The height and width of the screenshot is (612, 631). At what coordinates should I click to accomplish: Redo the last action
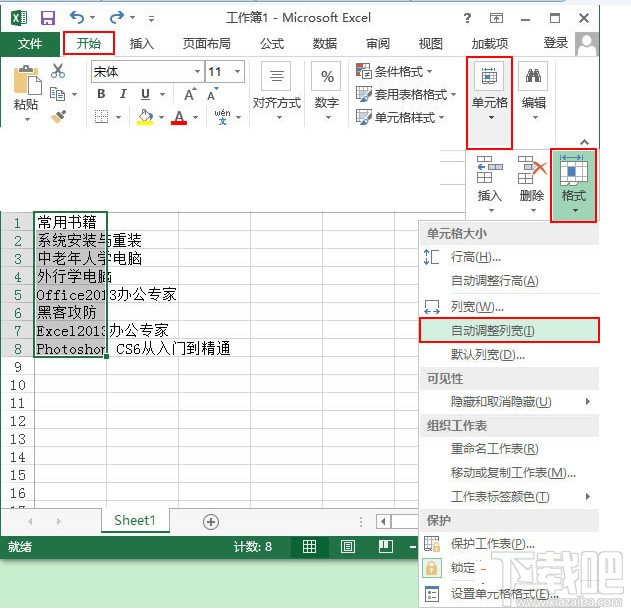pos(117,18)
